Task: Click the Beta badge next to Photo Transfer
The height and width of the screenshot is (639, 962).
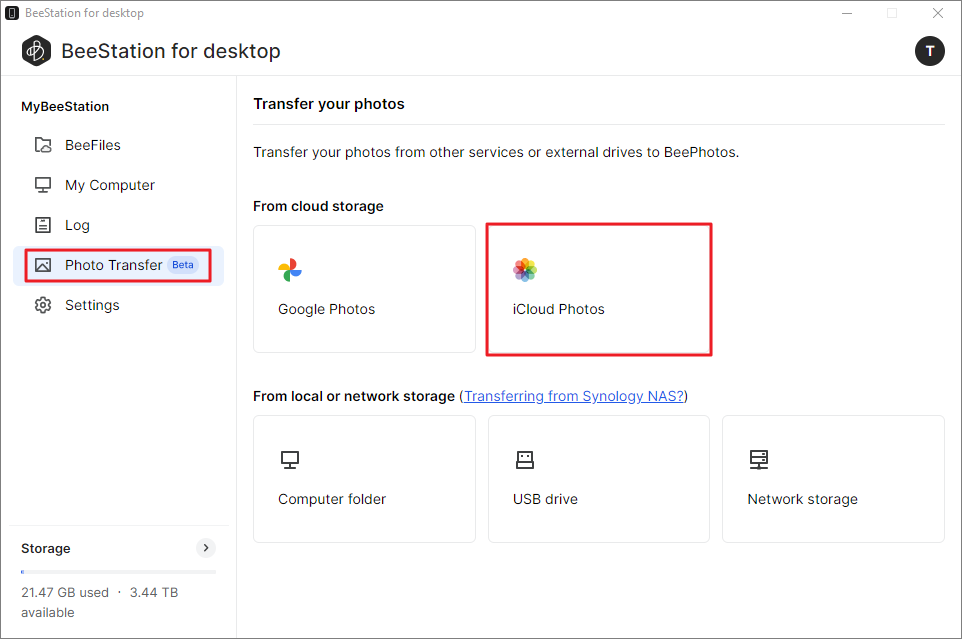Action: pos(183,265)
